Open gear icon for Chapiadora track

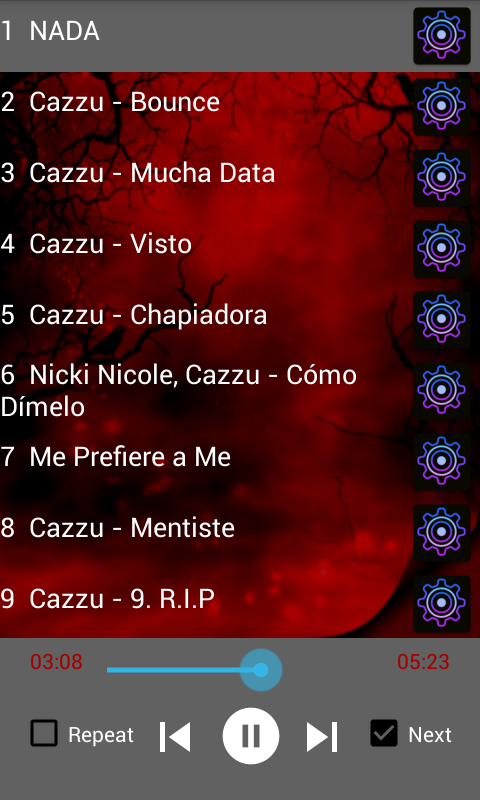click(442, 319)
